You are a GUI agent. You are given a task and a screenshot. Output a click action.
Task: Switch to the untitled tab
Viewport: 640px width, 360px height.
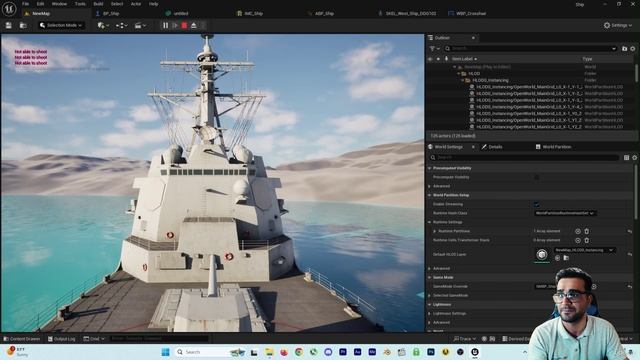click(180, 13)
